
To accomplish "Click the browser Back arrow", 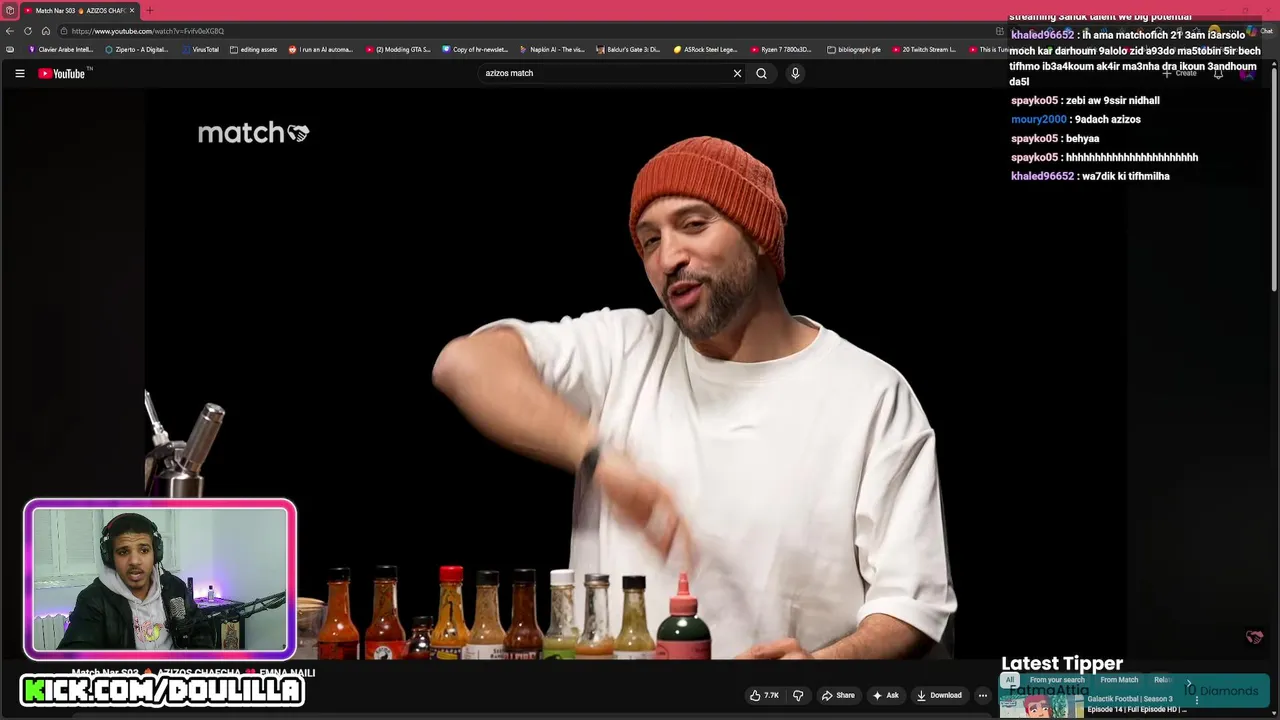I will coord(10,31).
